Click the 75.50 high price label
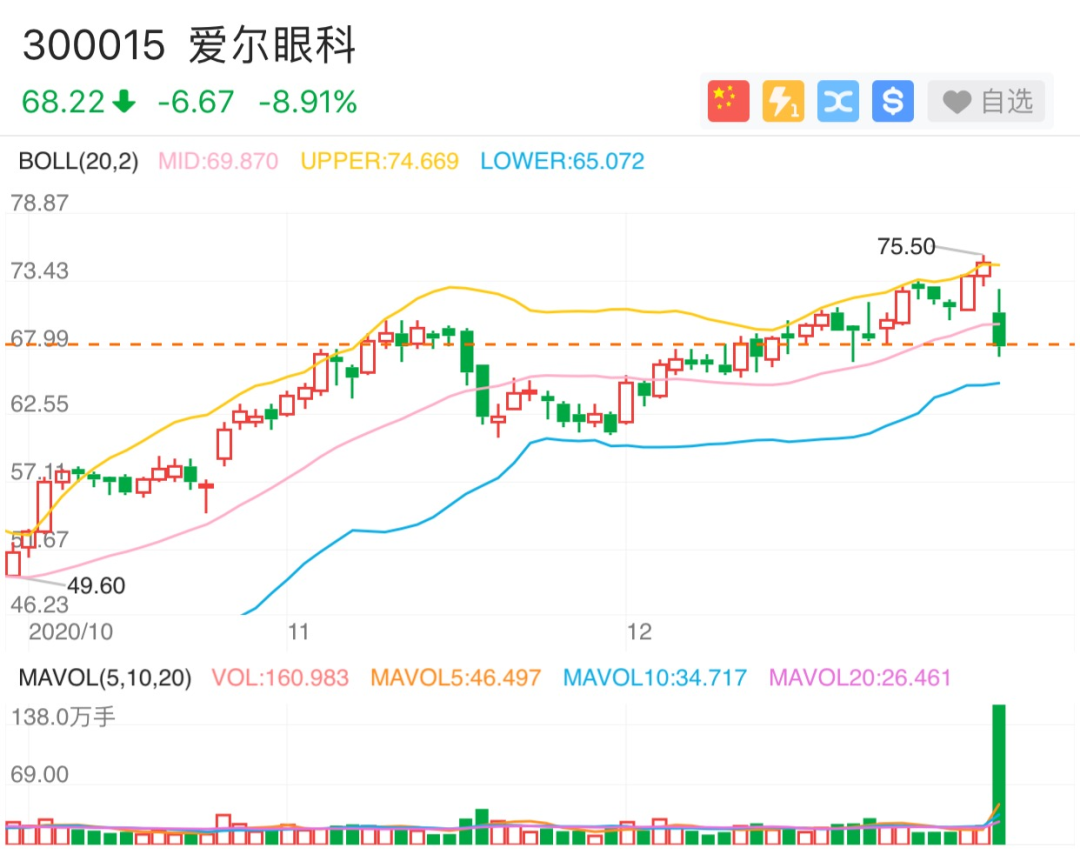The width and height of the screenshot is (1080, 861). pyautogui.click(x=906, y=246)
